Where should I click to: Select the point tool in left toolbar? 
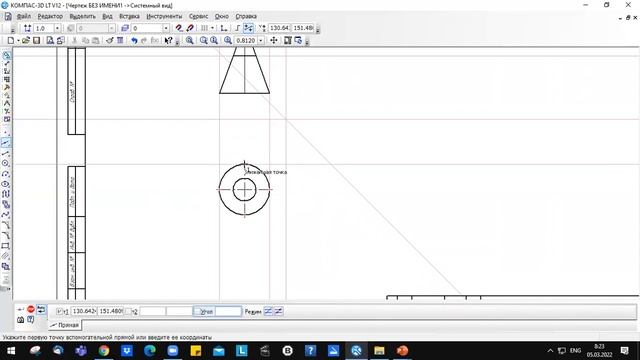pyautogui.click(x=6, y=133)
